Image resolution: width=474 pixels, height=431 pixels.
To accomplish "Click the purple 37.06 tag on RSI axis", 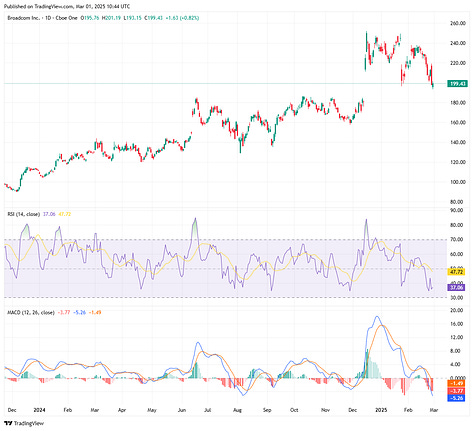I will click(456, 287).
